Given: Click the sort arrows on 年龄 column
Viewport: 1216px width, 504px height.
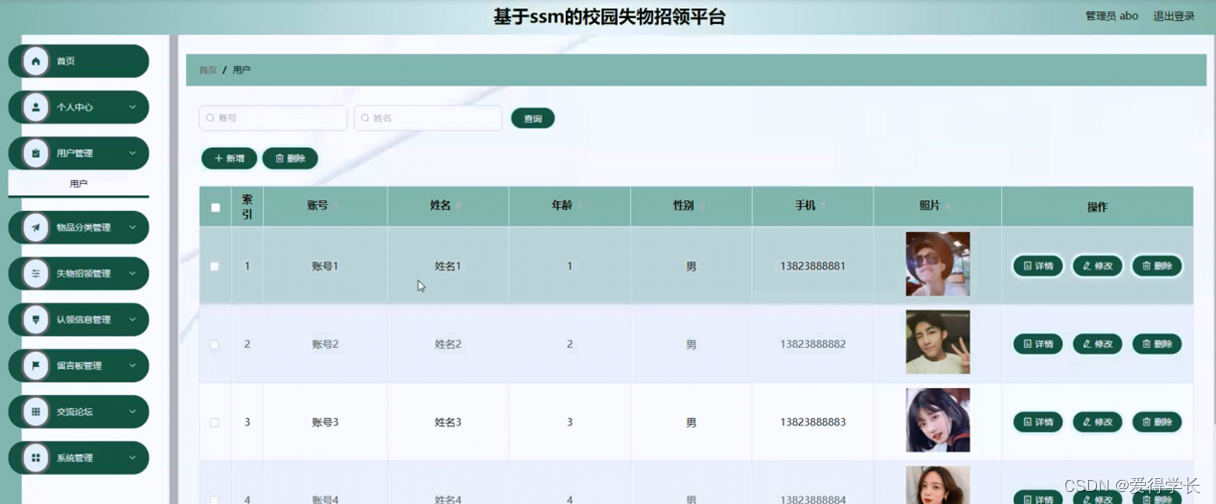Looking at the screenshot, I should pyautogui.click(x=580, y=206).
